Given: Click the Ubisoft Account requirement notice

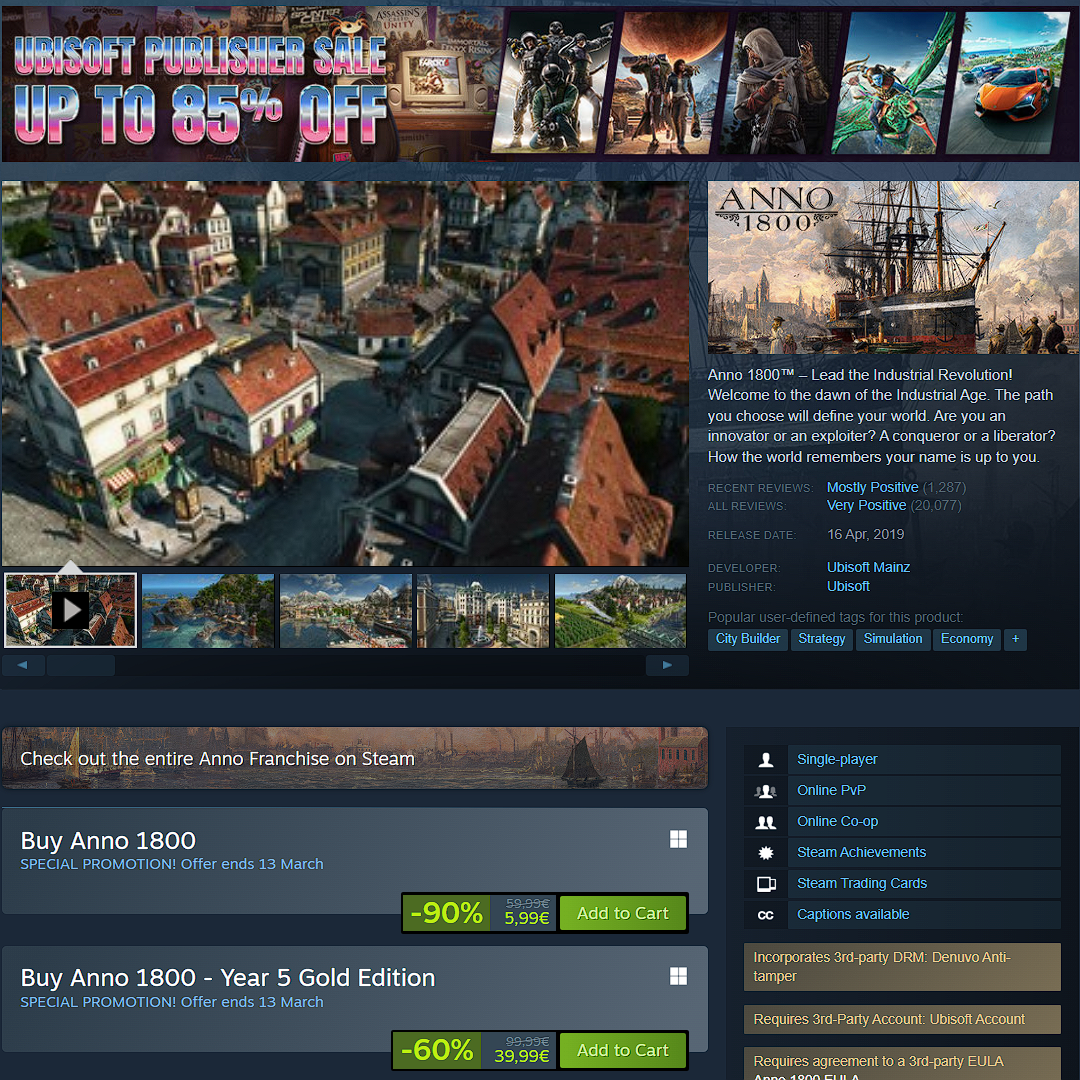Looking at the screenshot, I should pos(902,1019).
